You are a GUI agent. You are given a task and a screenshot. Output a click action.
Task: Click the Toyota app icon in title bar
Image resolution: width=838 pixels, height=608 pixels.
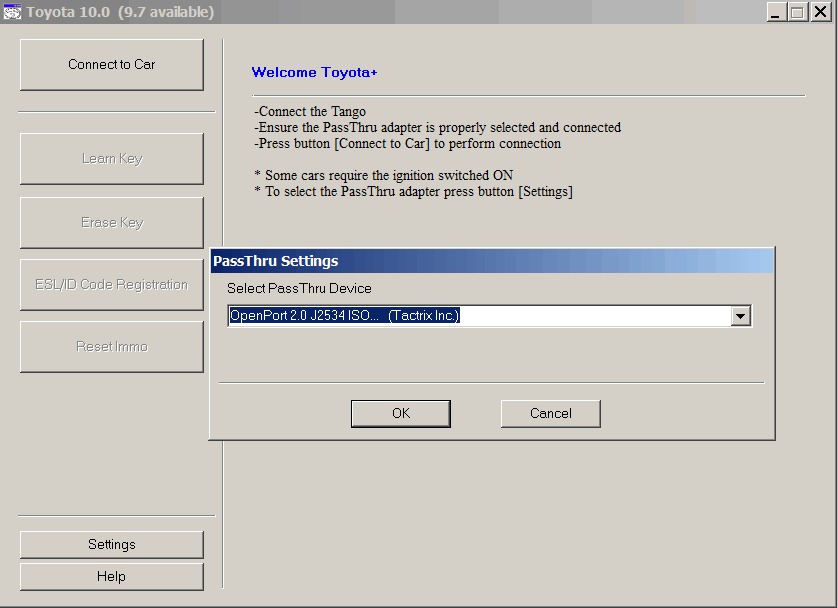tap(12, 12)
